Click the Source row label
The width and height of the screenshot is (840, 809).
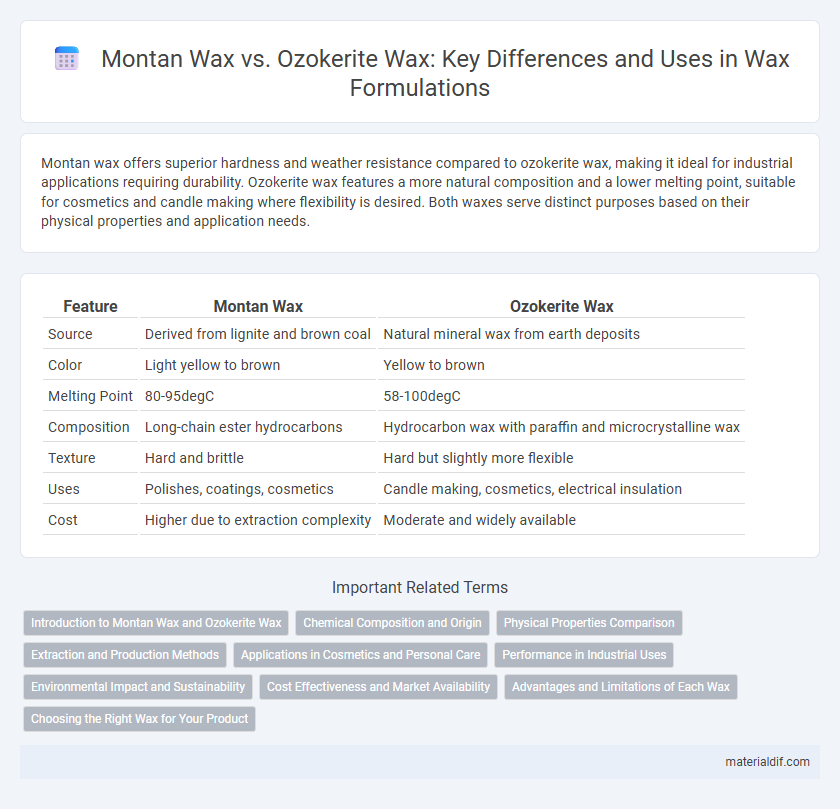pyautogui.click(x=70, y=334)
